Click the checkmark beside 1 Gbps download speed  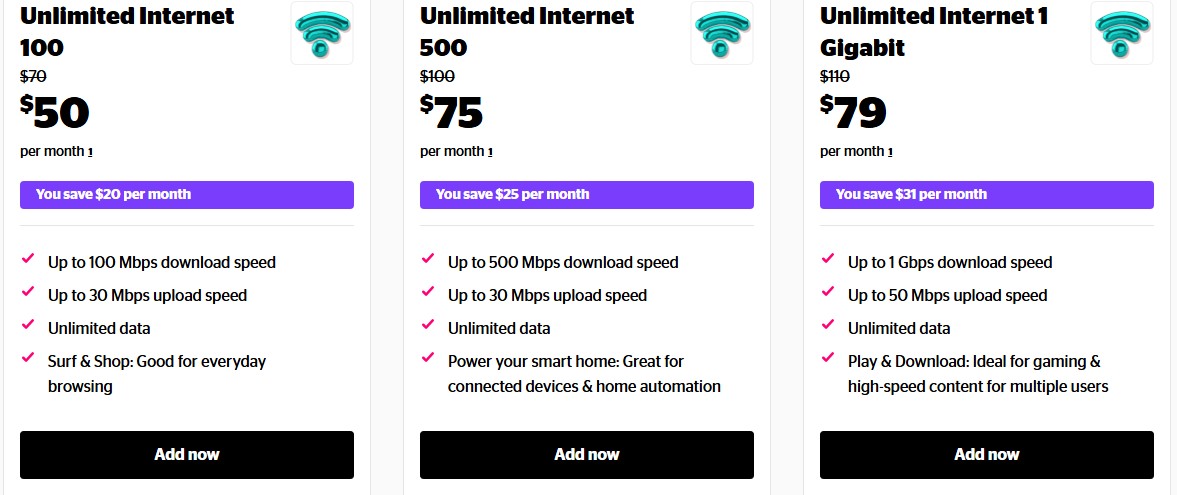click(x=828, y=259)
